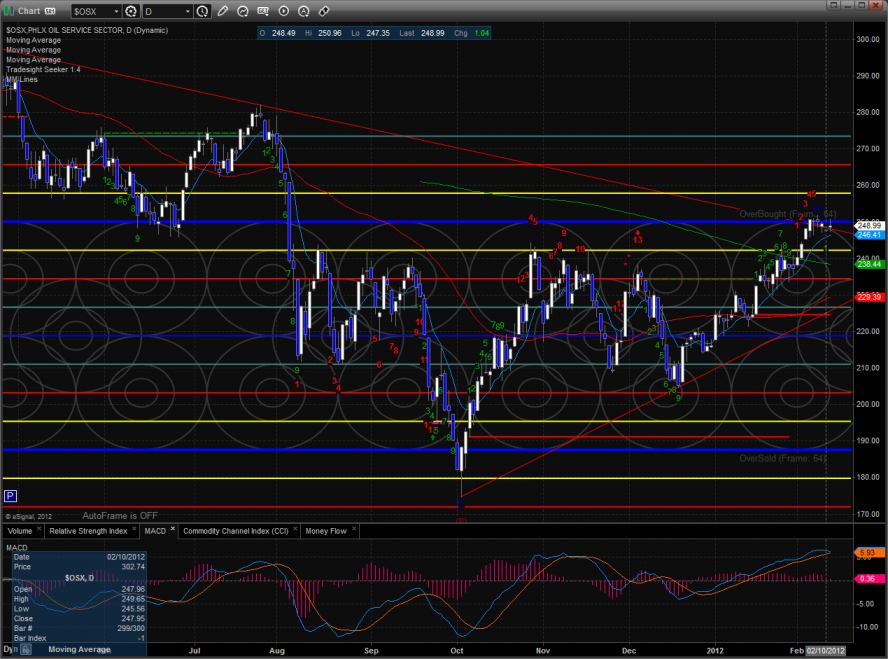Close the Commodity Channel Index tab
Image resolution: width=888 pixels, height=659 pixels.
[x=295, y=529]
